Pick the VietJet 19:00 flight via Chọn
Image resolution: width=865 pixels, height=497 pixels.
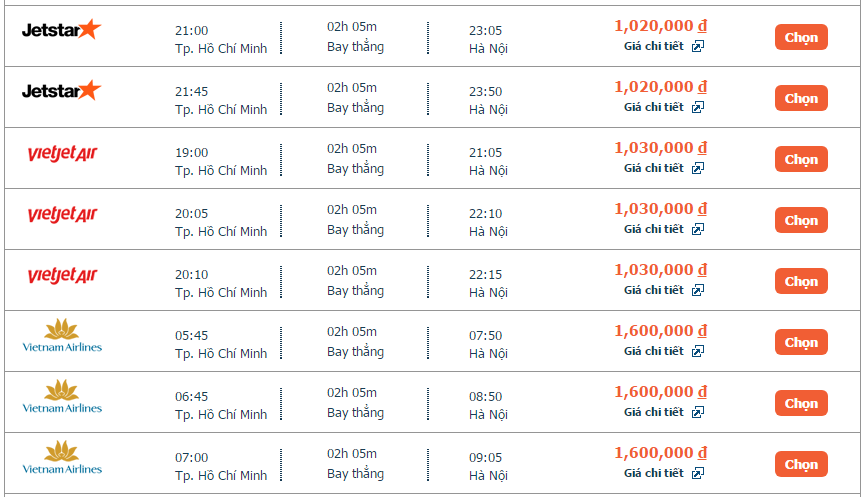(801, 159)
